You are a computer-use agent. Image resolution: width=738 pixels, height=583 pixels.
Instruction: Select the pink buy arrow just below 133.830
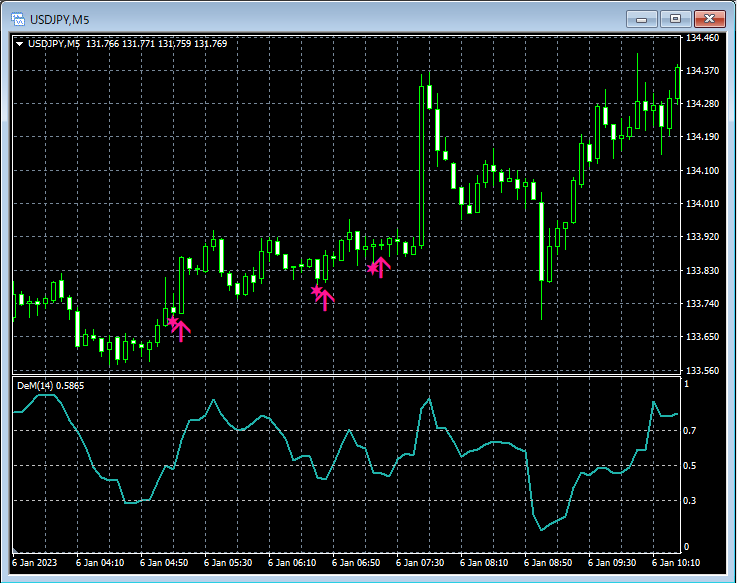(381, 267)
